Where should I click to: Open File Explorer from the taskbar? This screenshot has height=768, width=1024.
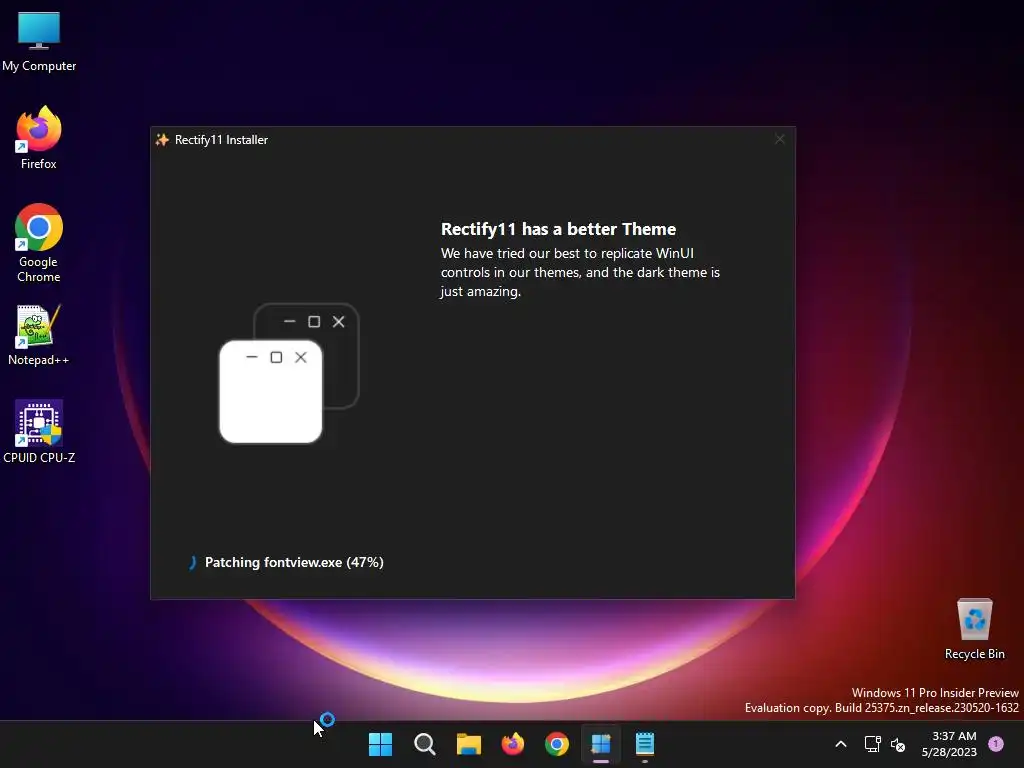[468, 744]
